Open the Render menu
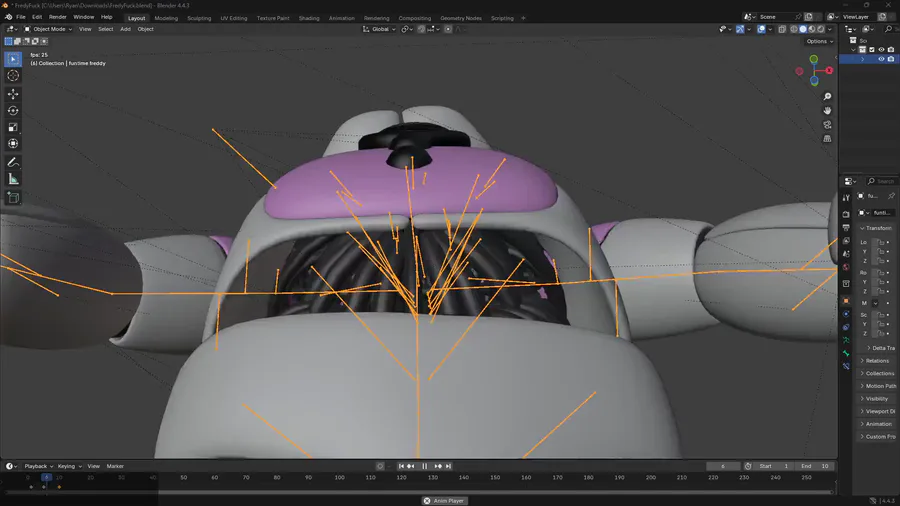Screen dimensions: 900x506 [57, 17]
